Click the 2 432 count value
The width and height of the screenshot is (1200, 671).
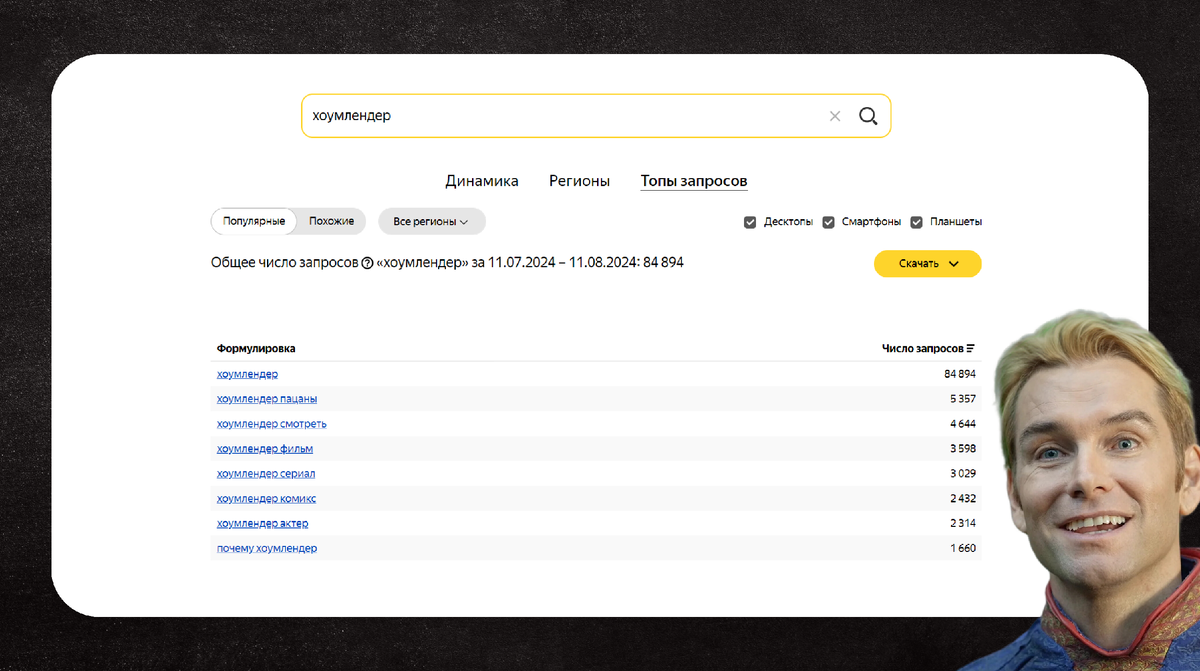[962, 499]
